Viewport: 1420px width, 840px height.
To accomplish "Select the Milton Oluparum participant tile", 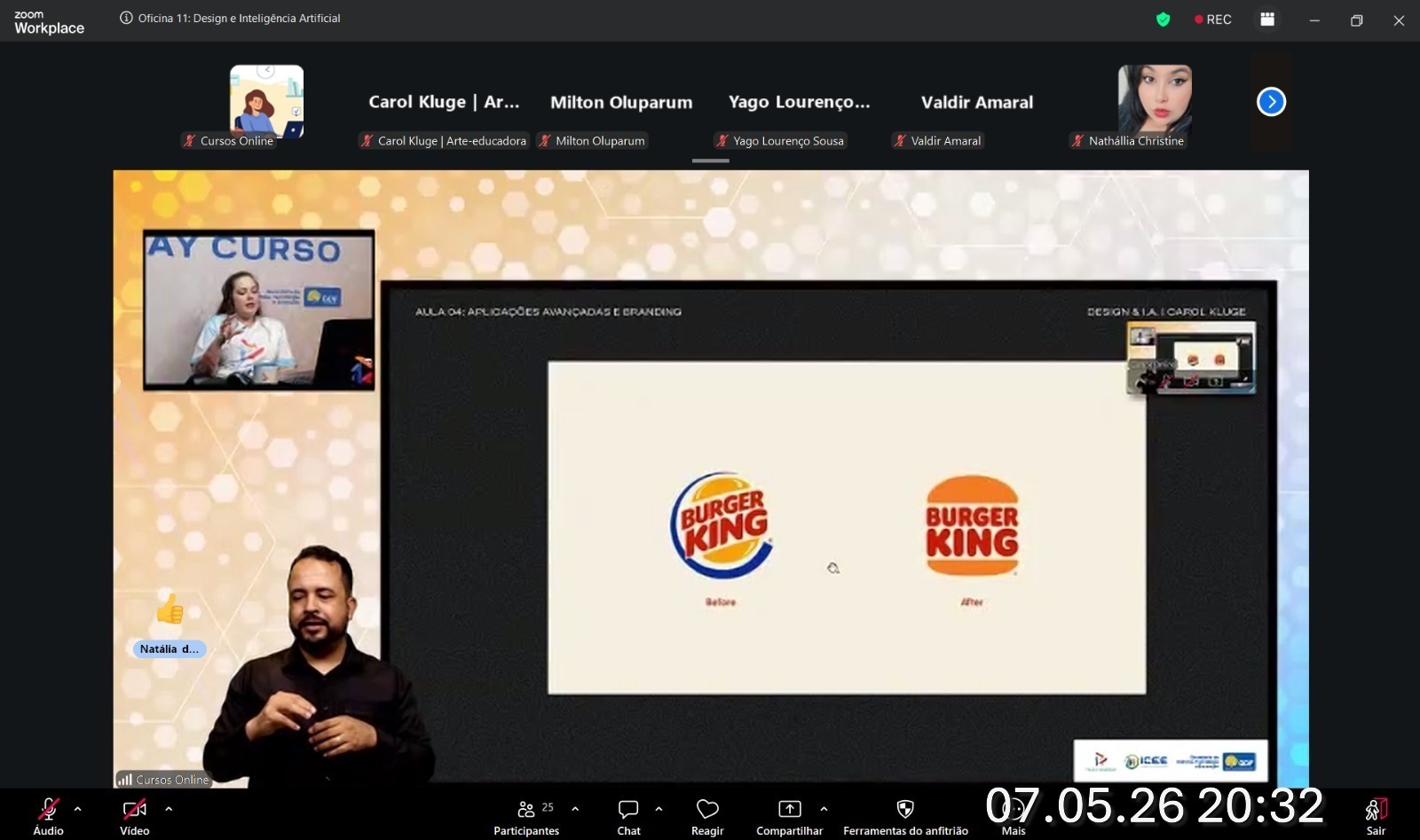I will coord(621,102).
